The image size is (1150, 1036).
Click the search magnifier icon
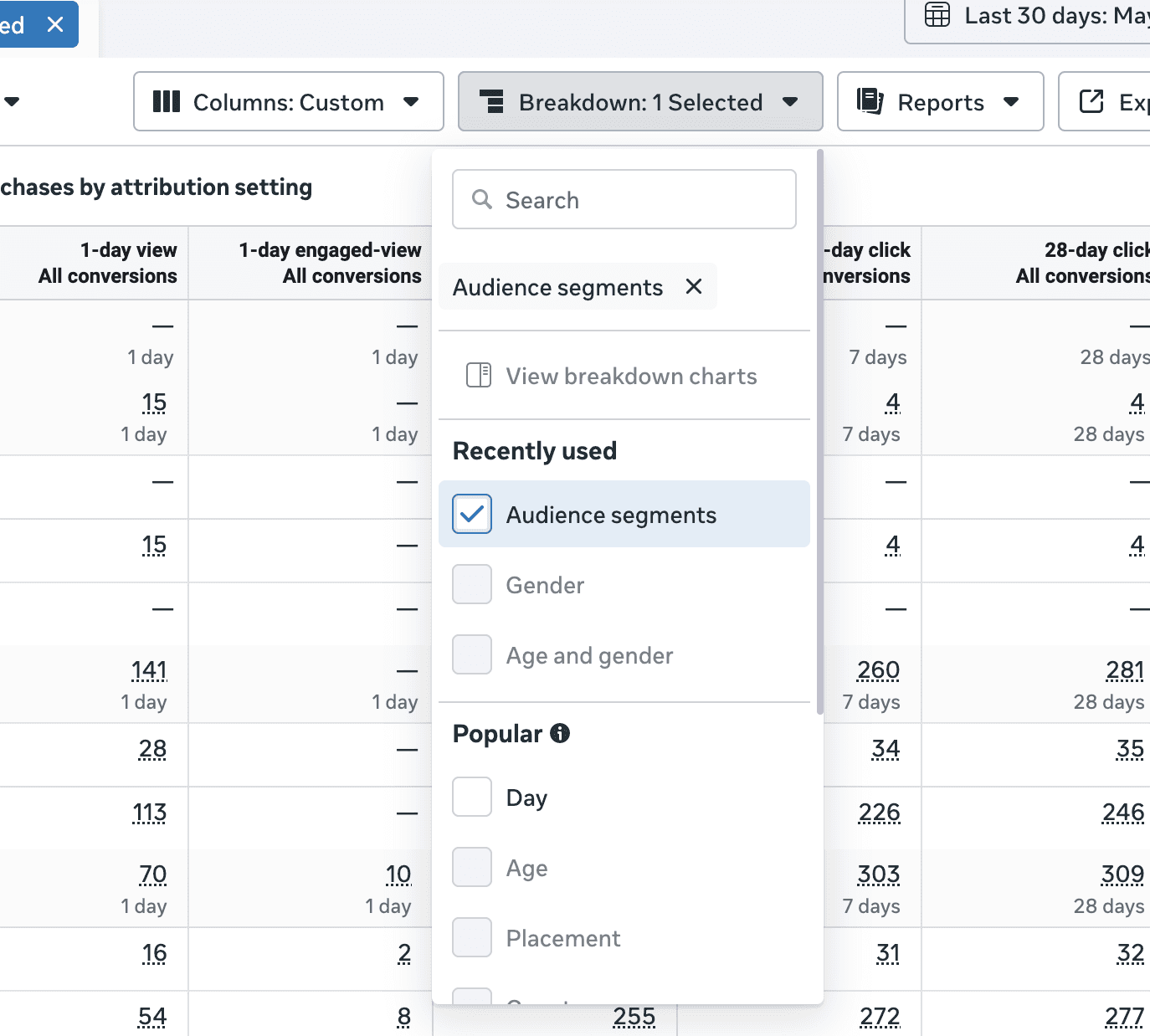coord(482,199)
